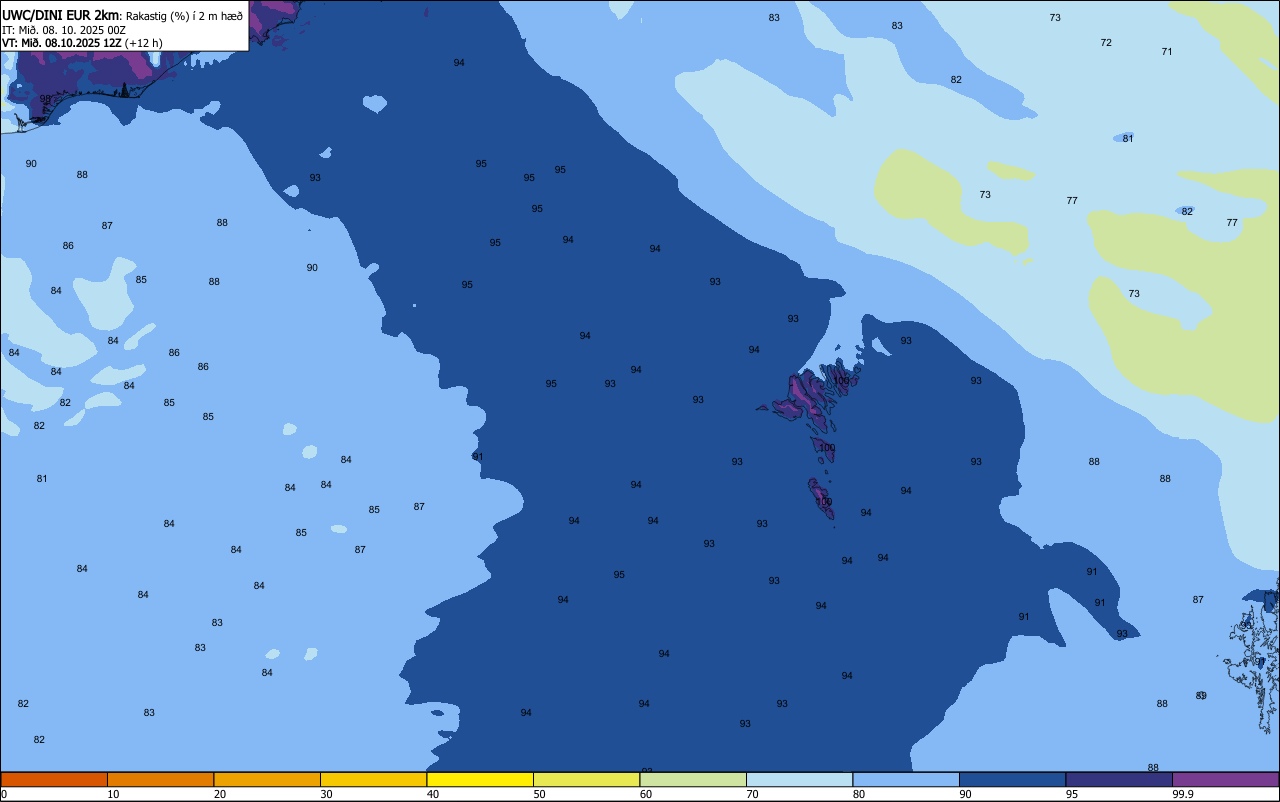Click the 50–60 pale yellow legend swatch
Screen dimensions: 1280x802
click(x=586, y=779)
